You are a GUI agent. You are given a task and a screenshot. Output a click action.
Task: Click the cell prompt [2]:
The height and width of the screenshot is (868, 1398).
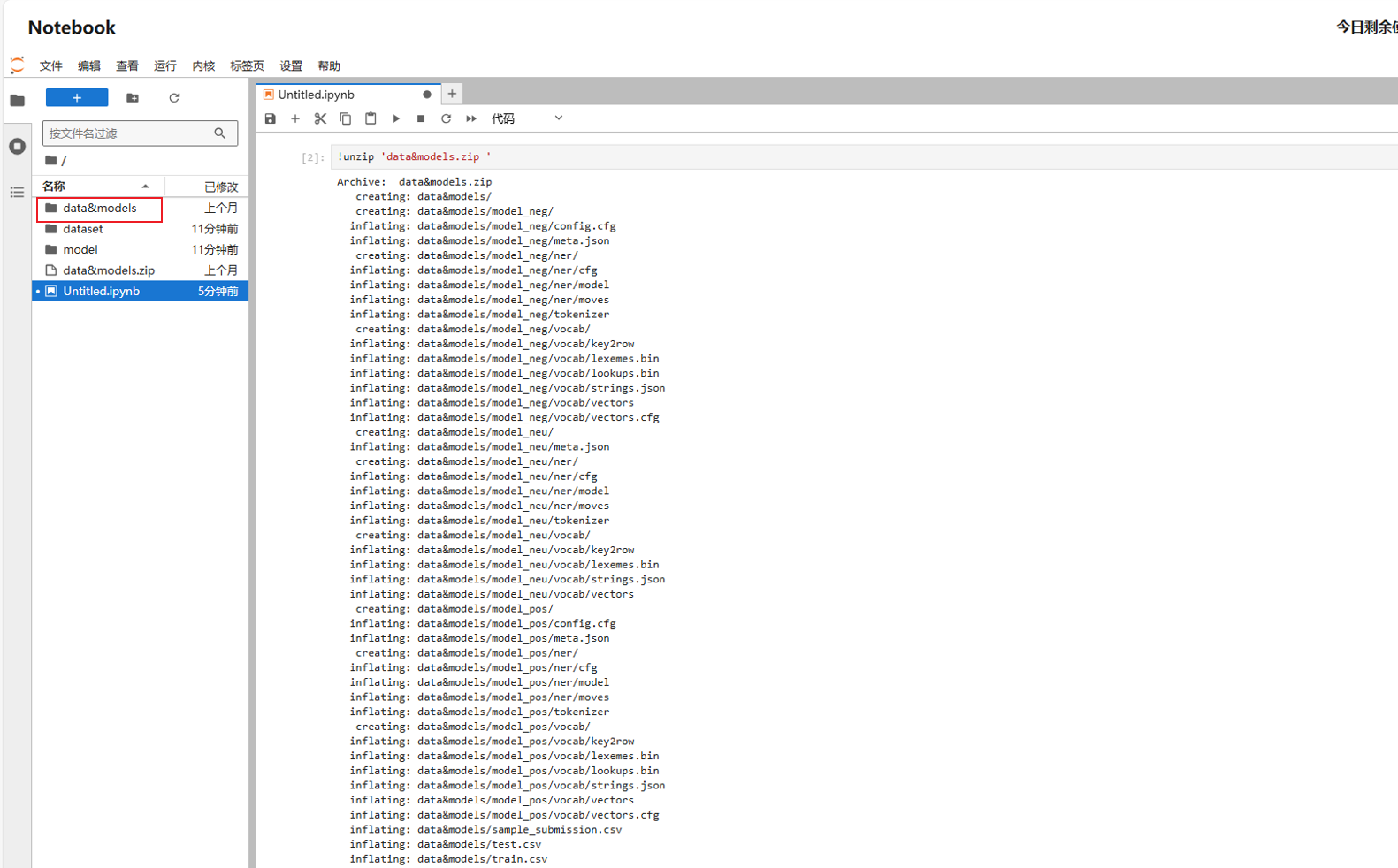pos(313,157)
